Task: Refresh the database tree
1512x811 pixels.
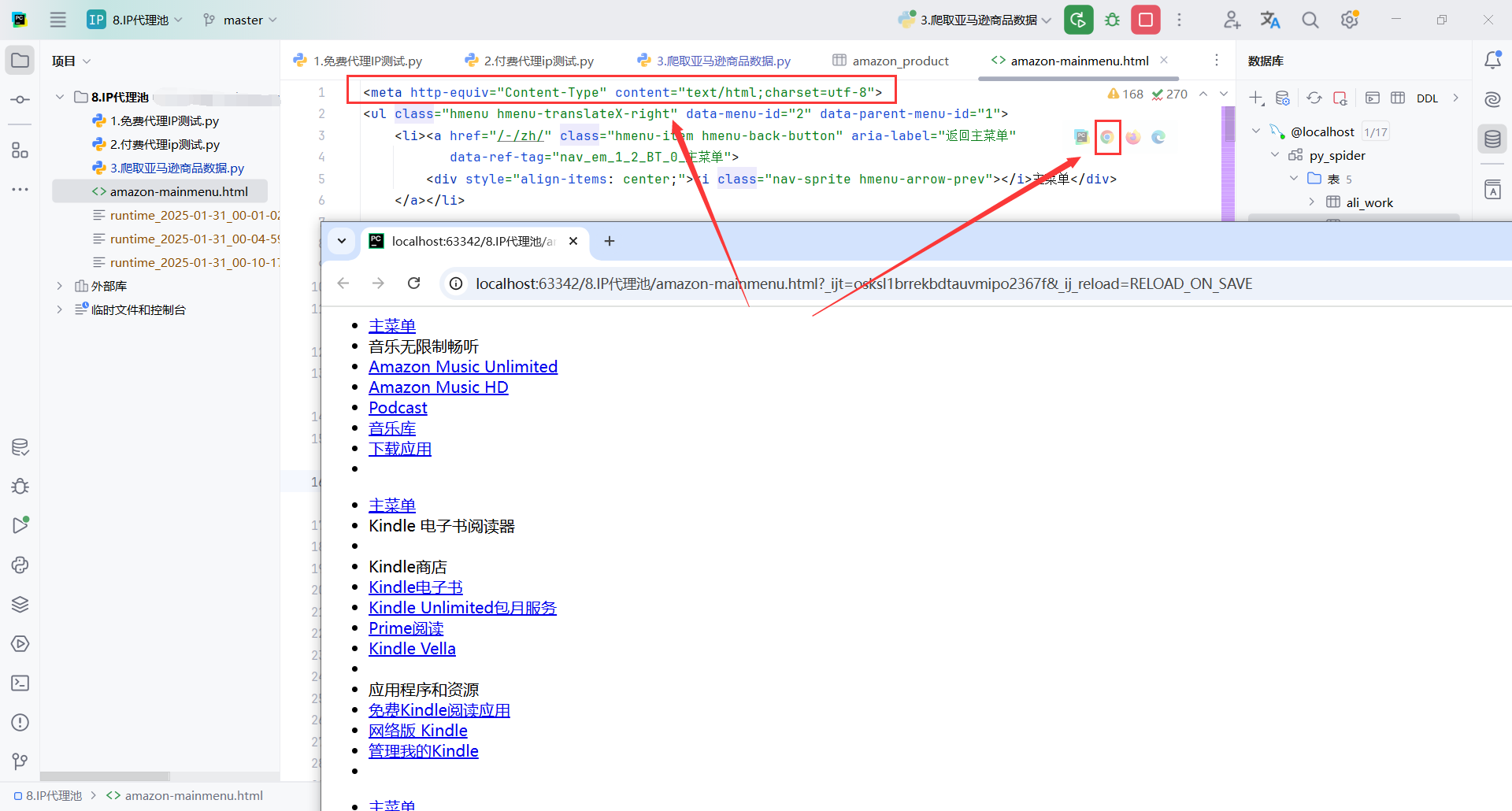Action: (x=1314, y=98)
